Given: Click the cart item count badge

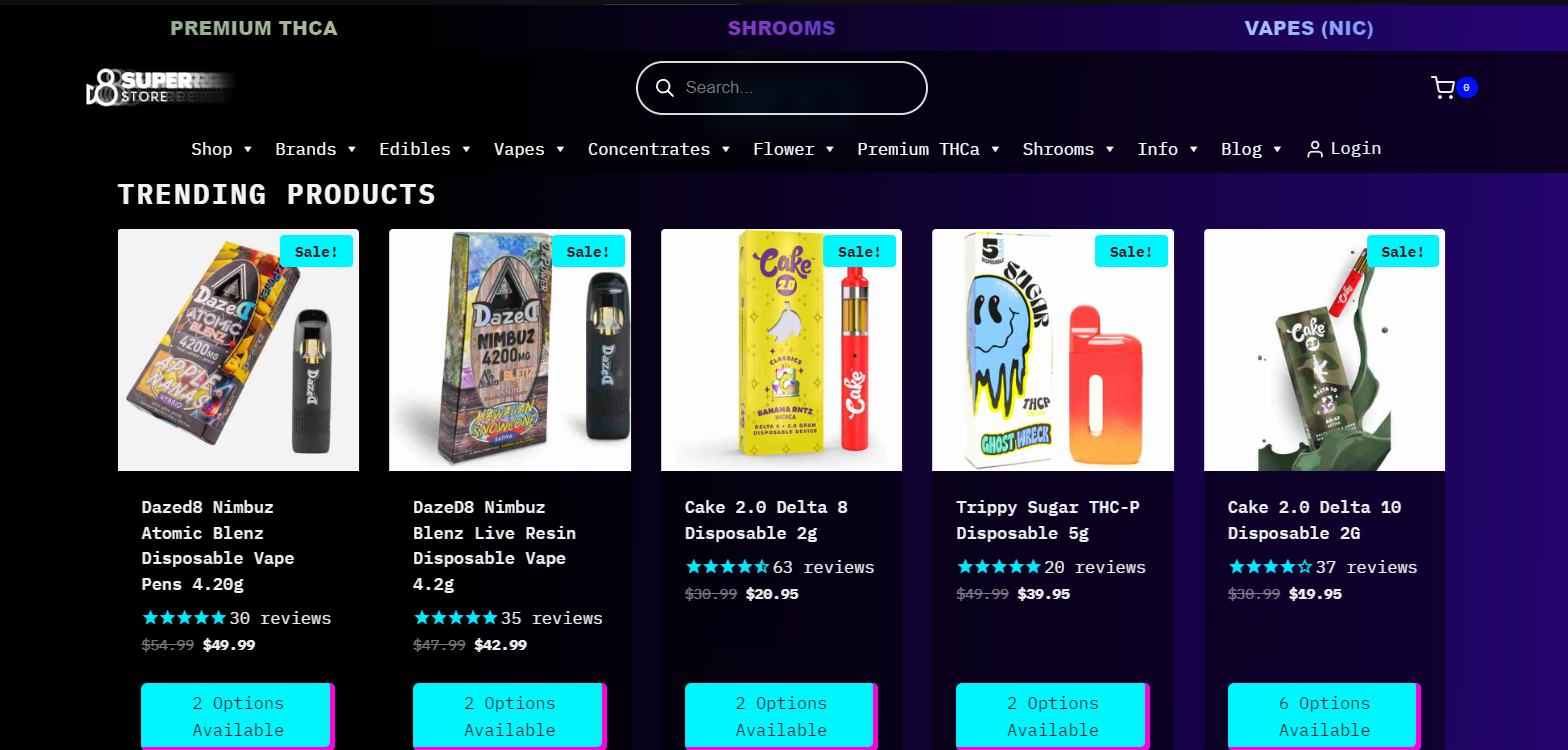Looking at the screenshot, I should [x=1466, y=88].
